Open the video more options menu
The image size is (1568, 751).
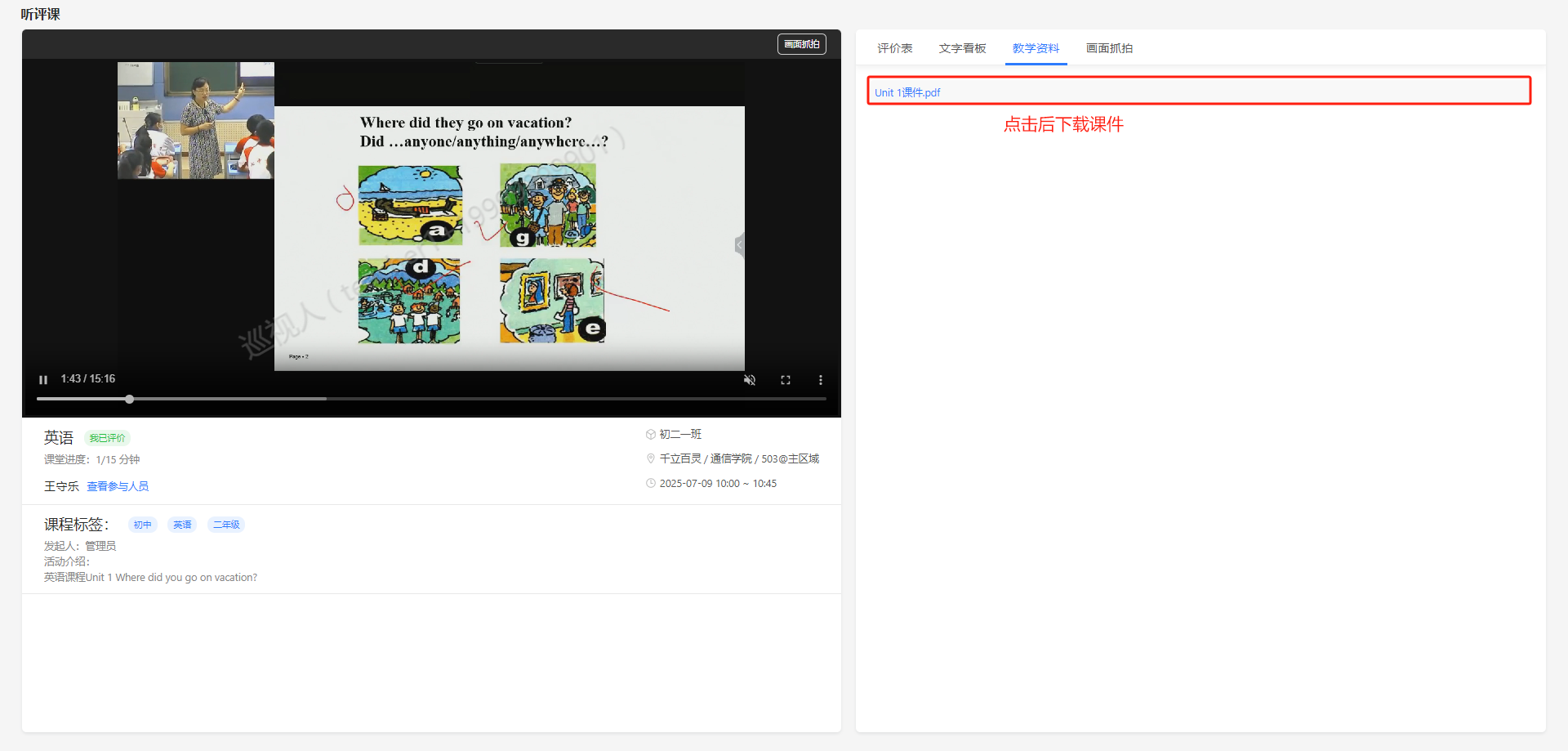tap(820, 380)
